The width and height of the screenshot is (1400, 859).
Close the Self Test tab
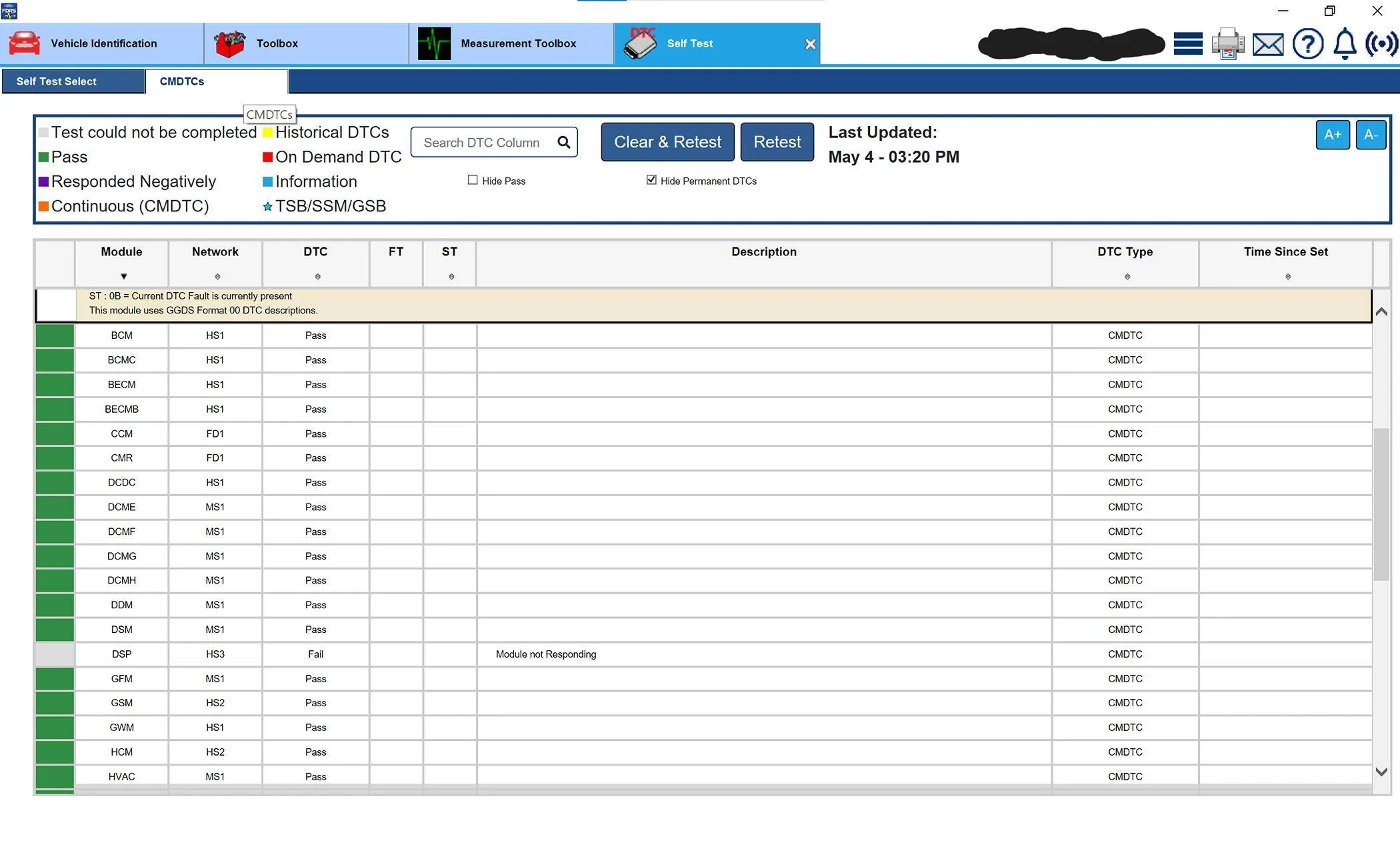point(810,44)
